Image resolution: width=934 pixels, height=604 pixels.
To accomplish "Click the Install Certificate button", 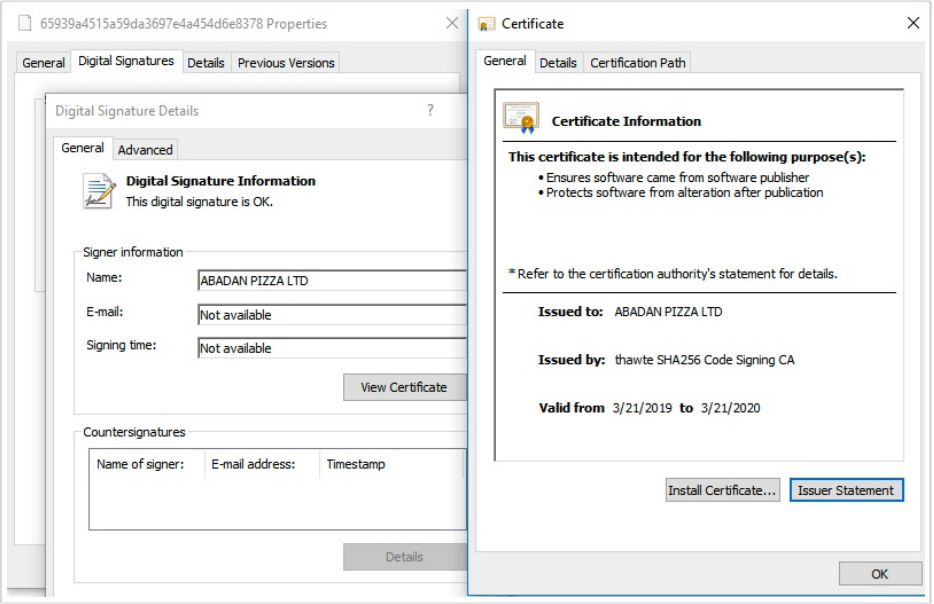I will [722, 490].
